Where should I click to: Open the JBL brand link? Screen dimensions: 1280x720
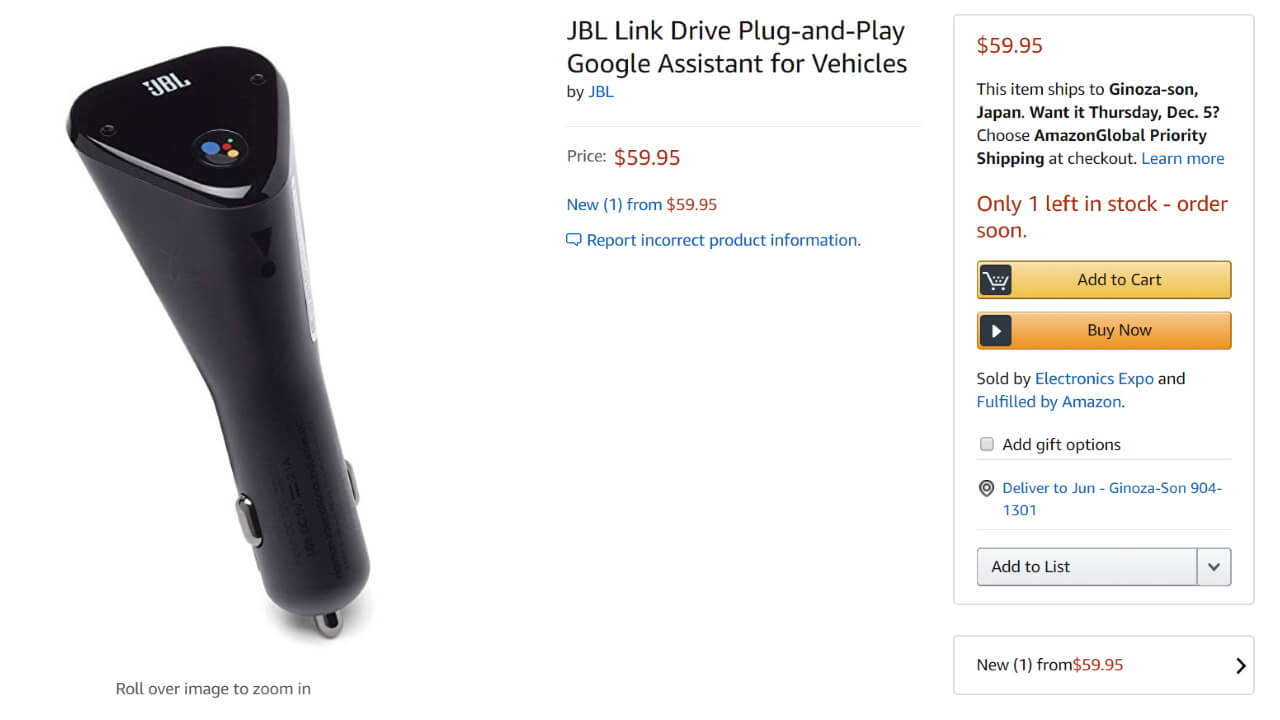coord(601,92)
